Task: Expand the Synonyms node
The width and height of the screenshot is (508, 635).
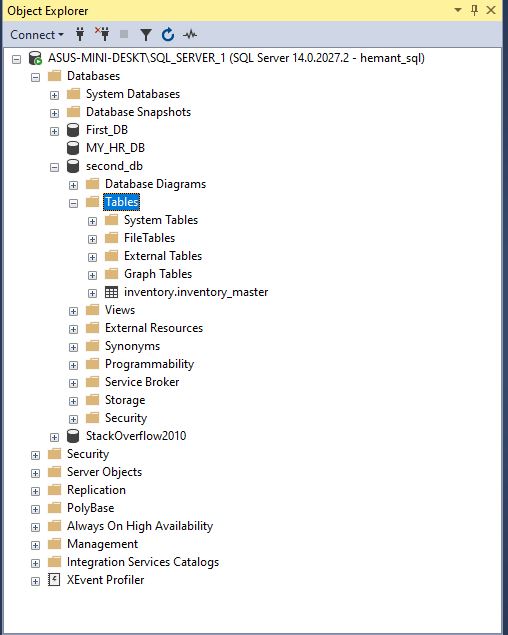Action: [73, 347]
